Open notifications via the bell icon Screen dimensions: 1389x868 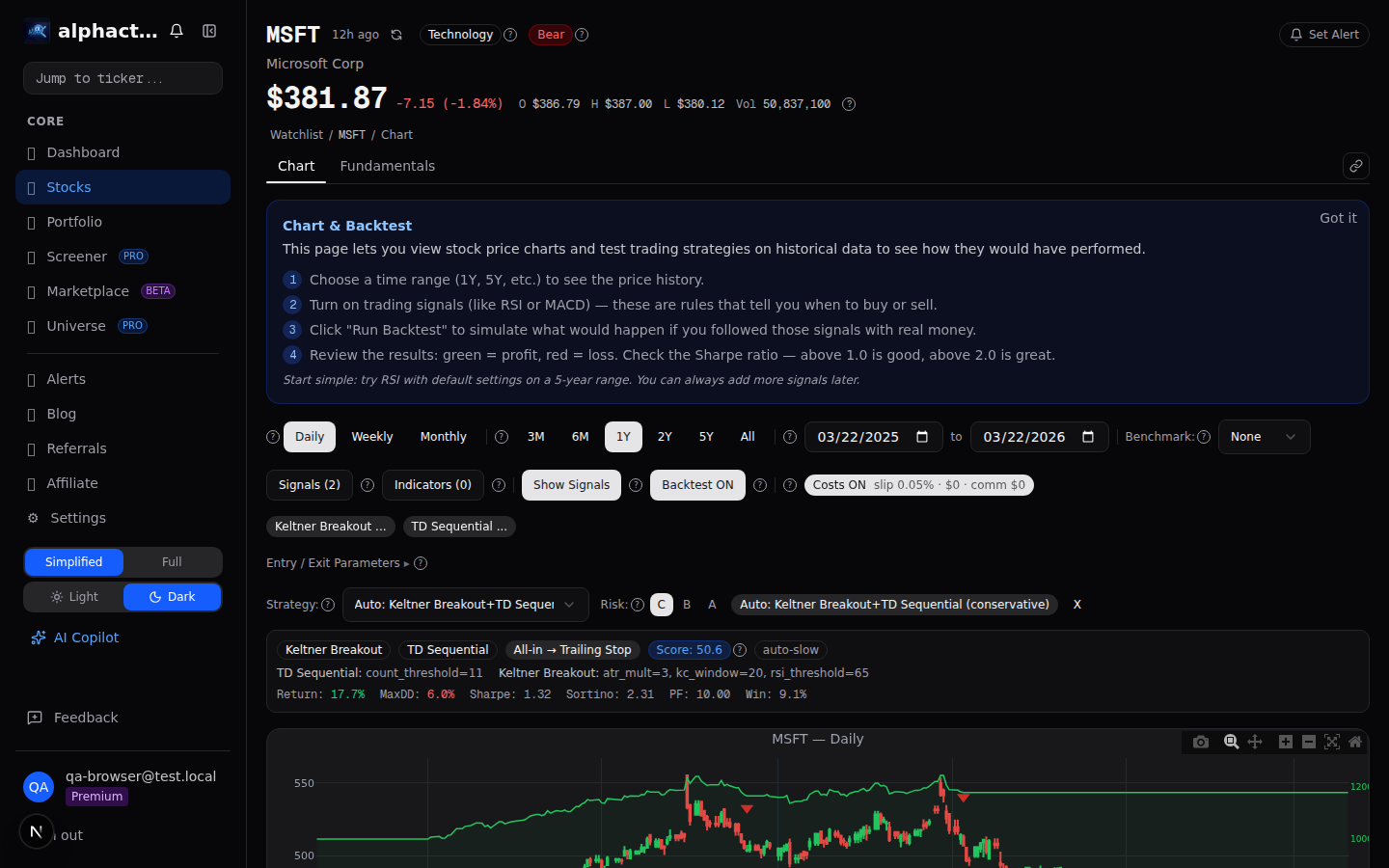pyautogui.click(x=177, y=30)
